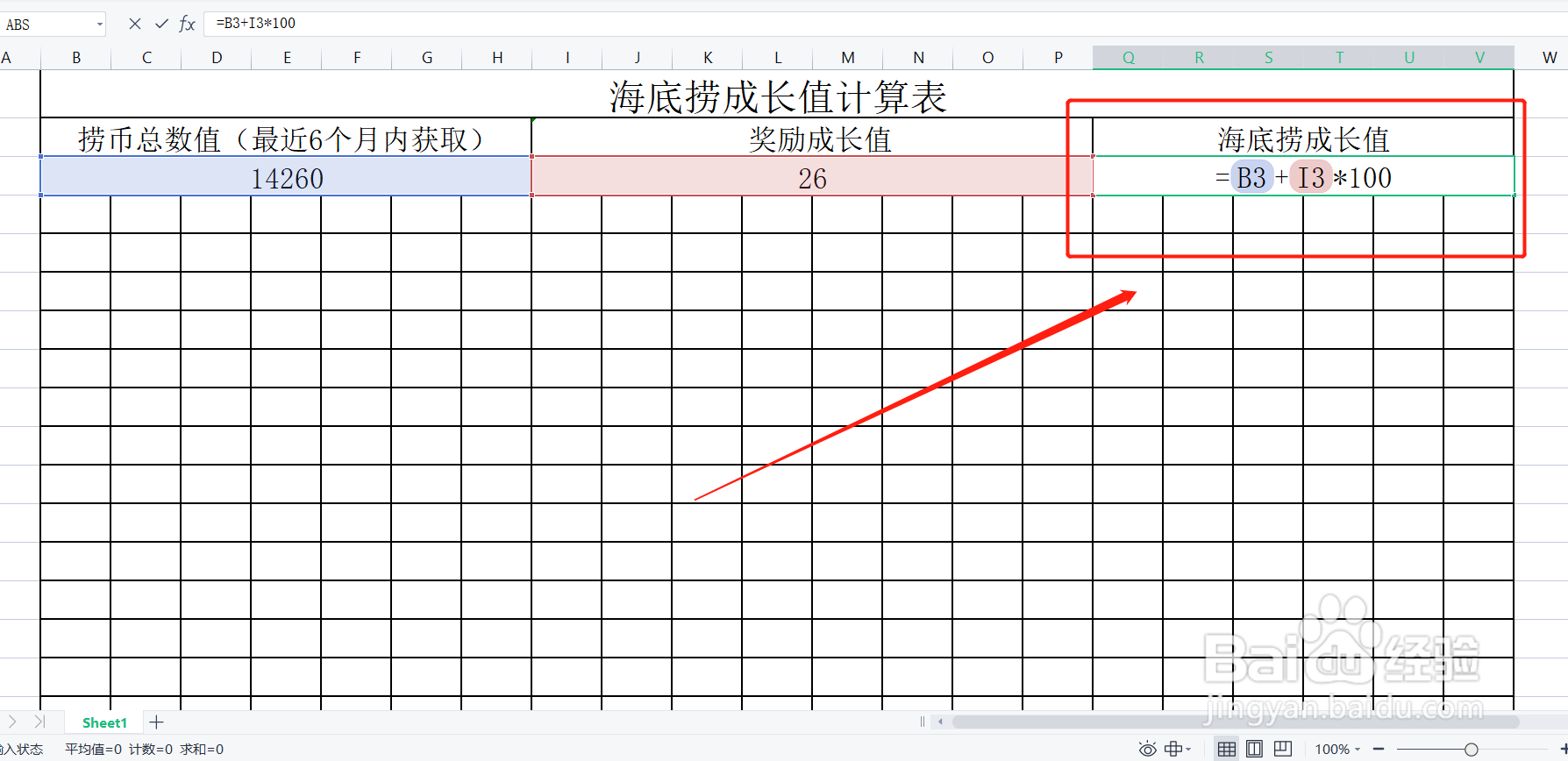Image resolution: width=1568 pixels, height=761 pixels.
Task: Select column R header
Action: (1199, 58)
